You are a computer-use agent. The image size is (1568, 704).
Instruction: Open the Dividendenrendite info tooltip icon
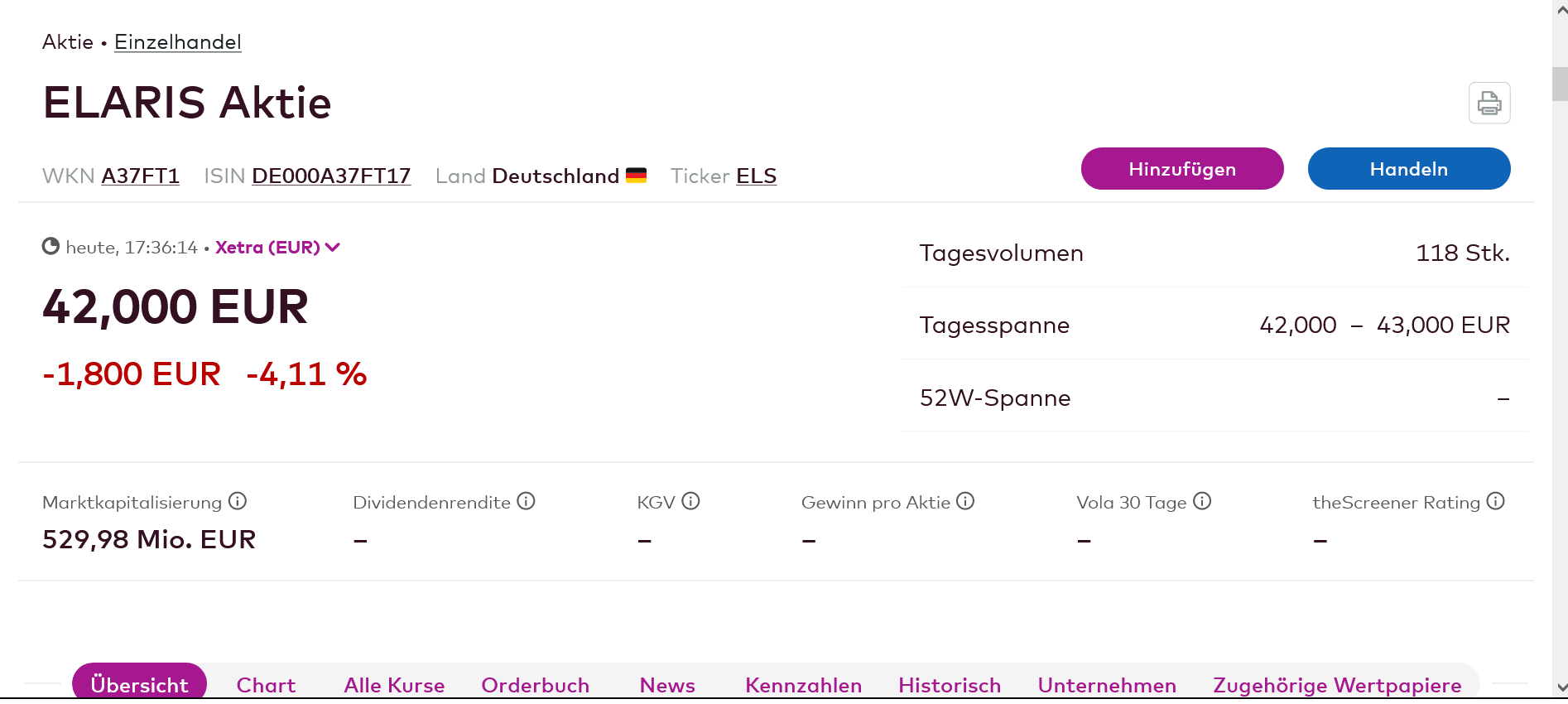526,501
